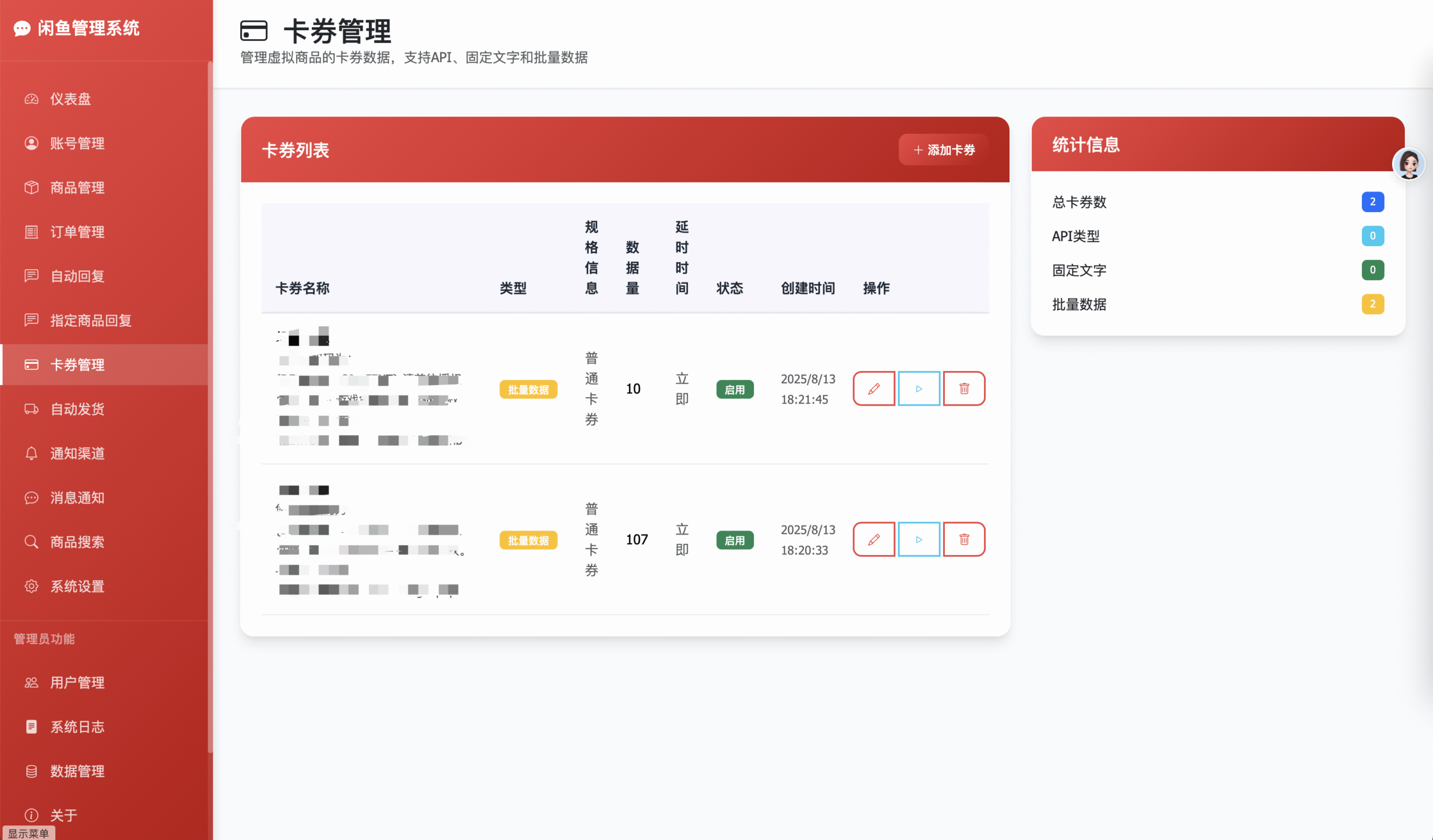The width and height of the screenshot is (1433, 840).
Task: Click the pencil edit icon for first card
Action: pyautogui.click(x=873, y=389)
